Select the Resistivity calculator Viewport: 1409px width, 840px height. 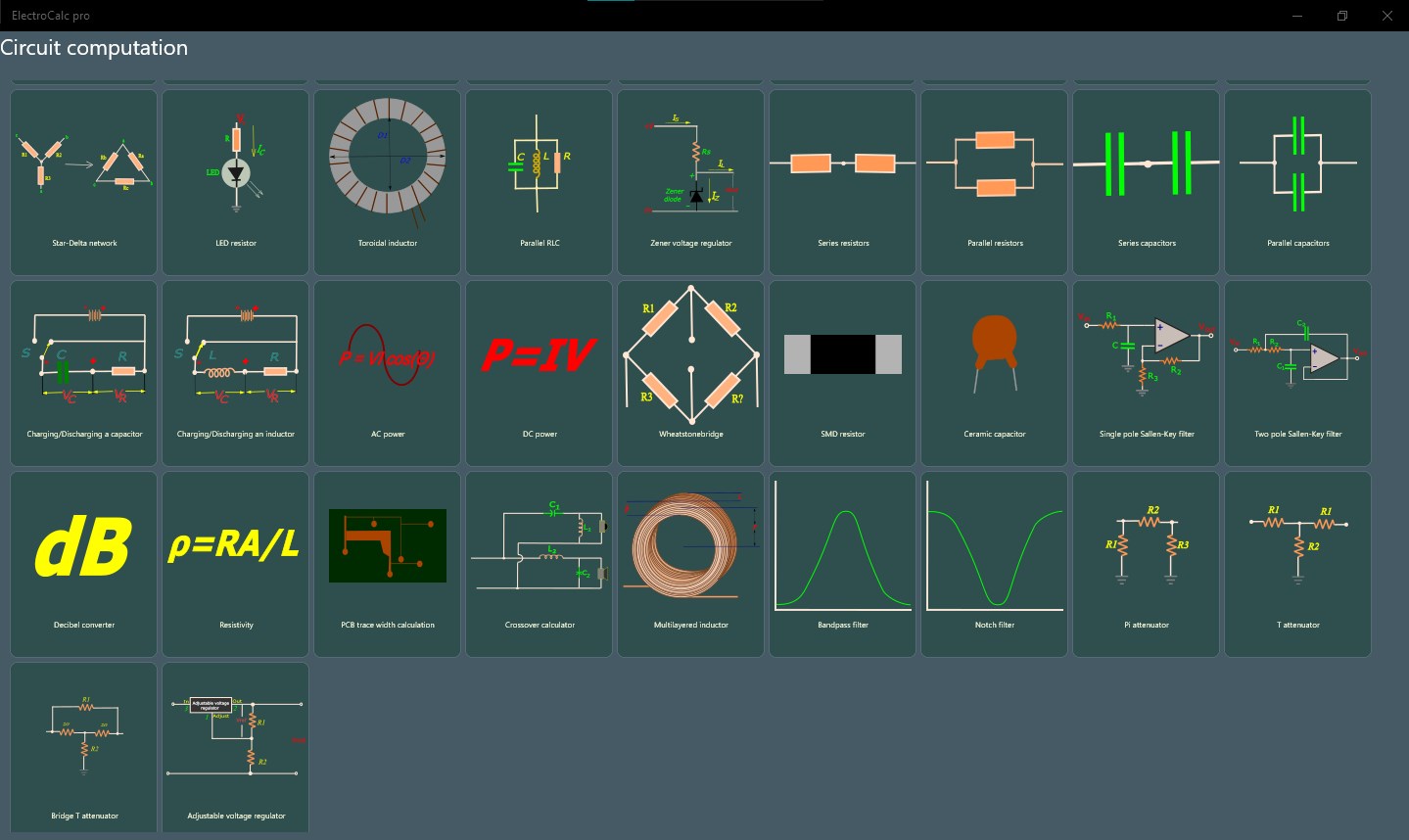coord(235,563)
